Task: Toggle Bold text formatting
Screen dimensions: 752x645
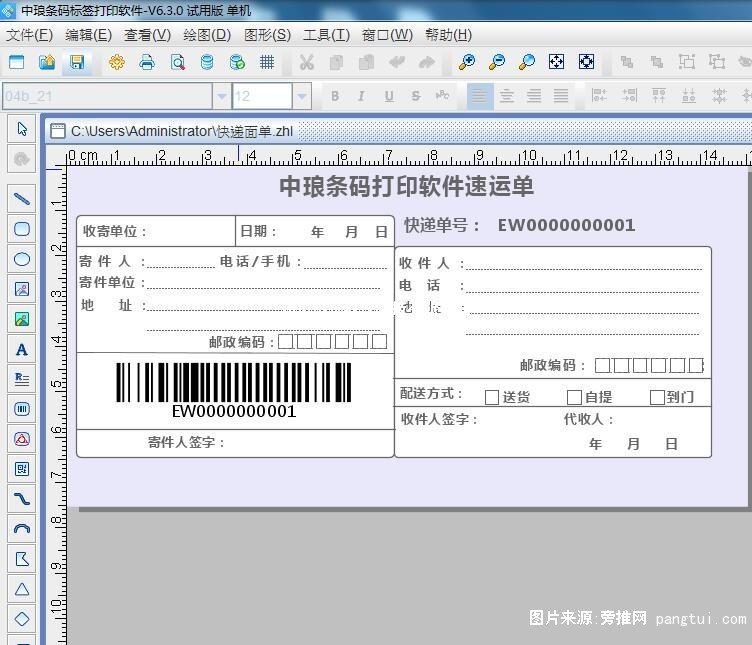Action: click(x=335, y=96)
